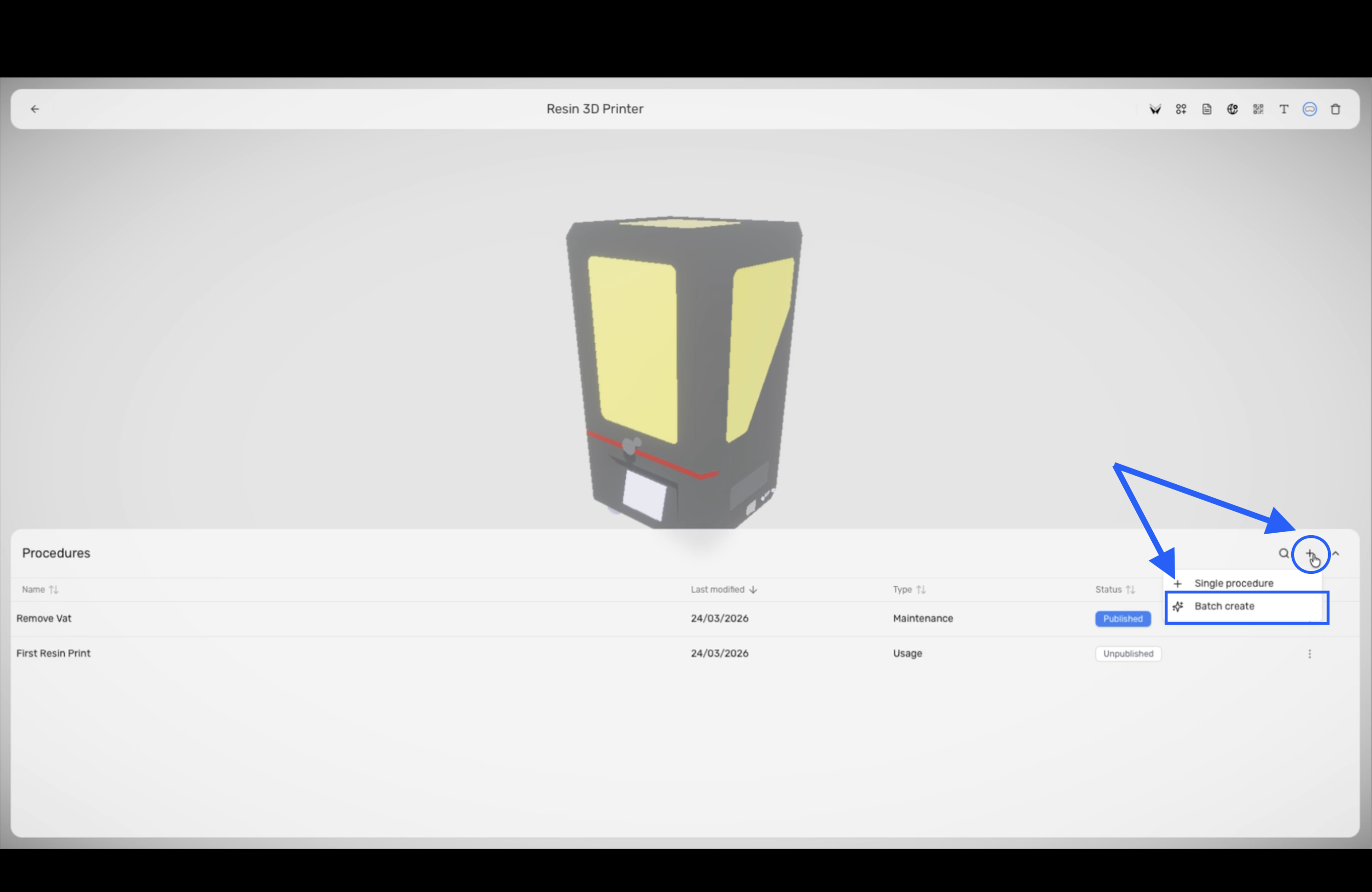Open the QR code icon

(1258, 109)
